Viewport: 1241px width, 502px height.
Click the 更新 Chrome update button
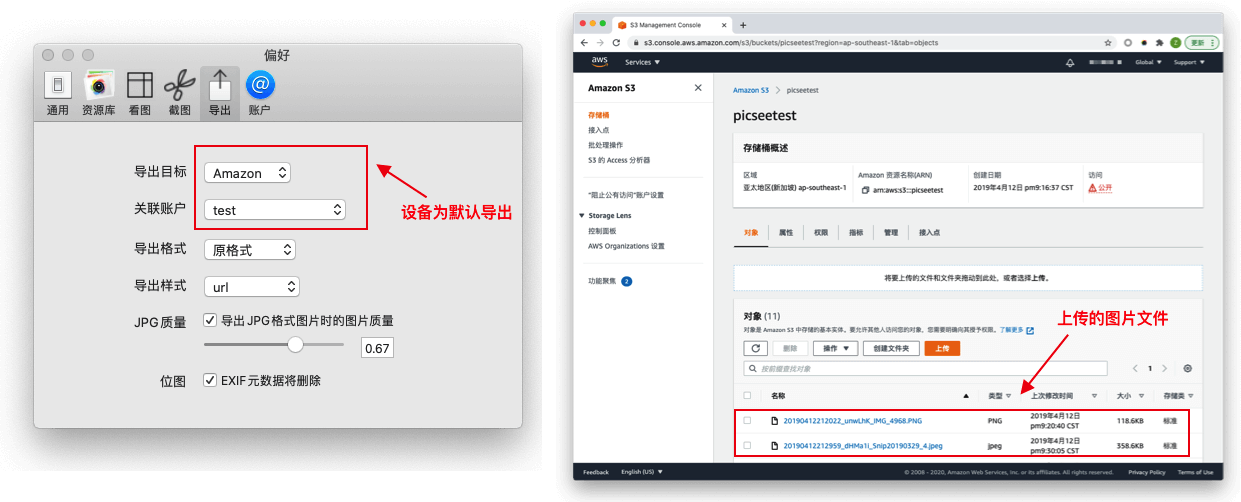coord(1201,43)
